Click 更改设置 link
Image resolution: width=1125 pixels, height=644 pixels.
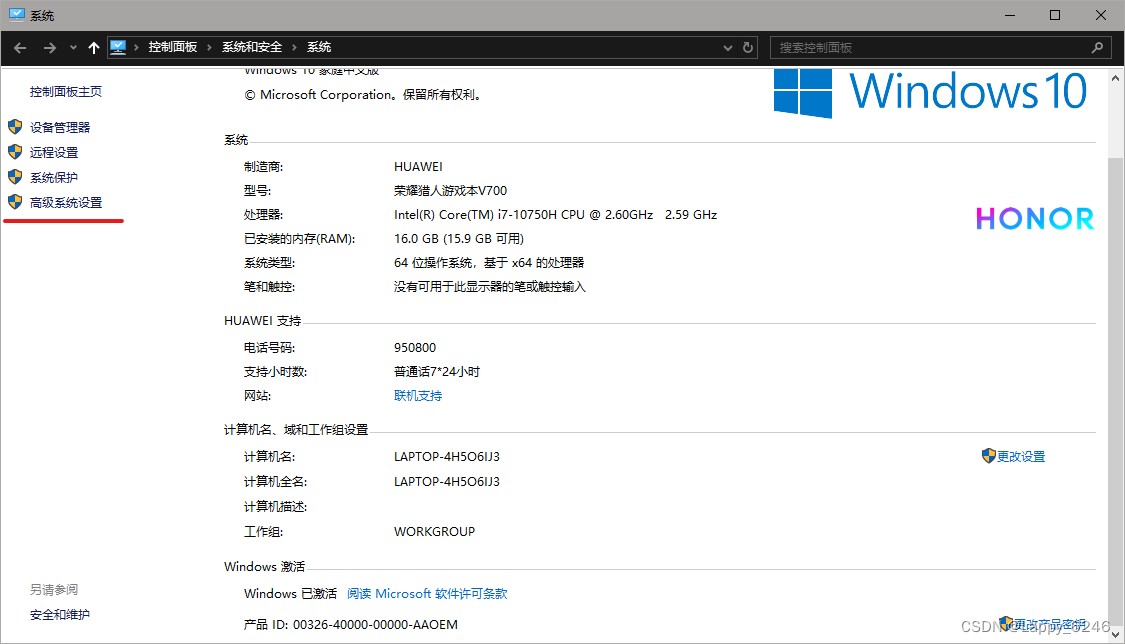pos(1021,457)
